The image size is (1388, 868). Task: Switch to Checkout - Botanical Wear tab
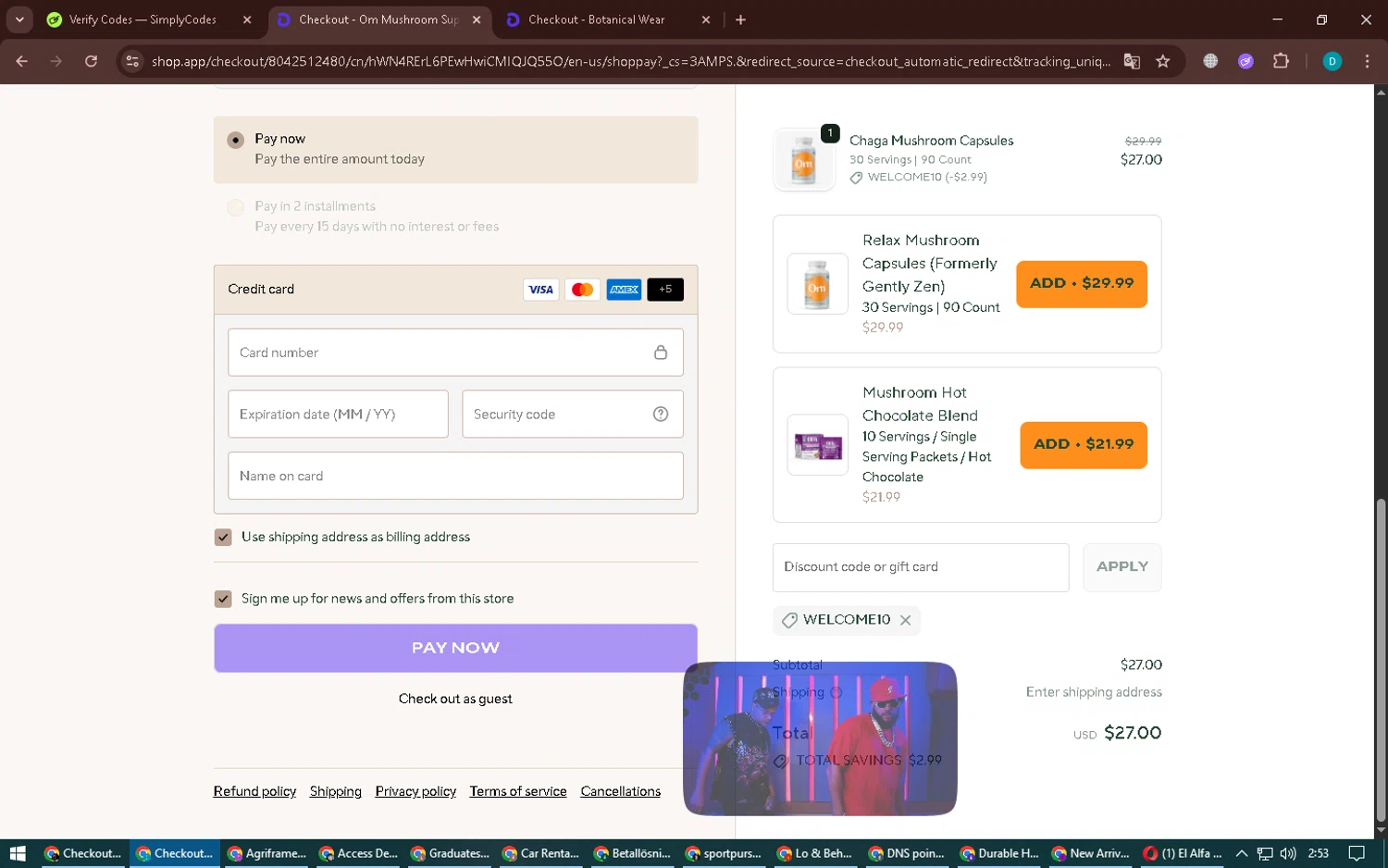[597, 19]
